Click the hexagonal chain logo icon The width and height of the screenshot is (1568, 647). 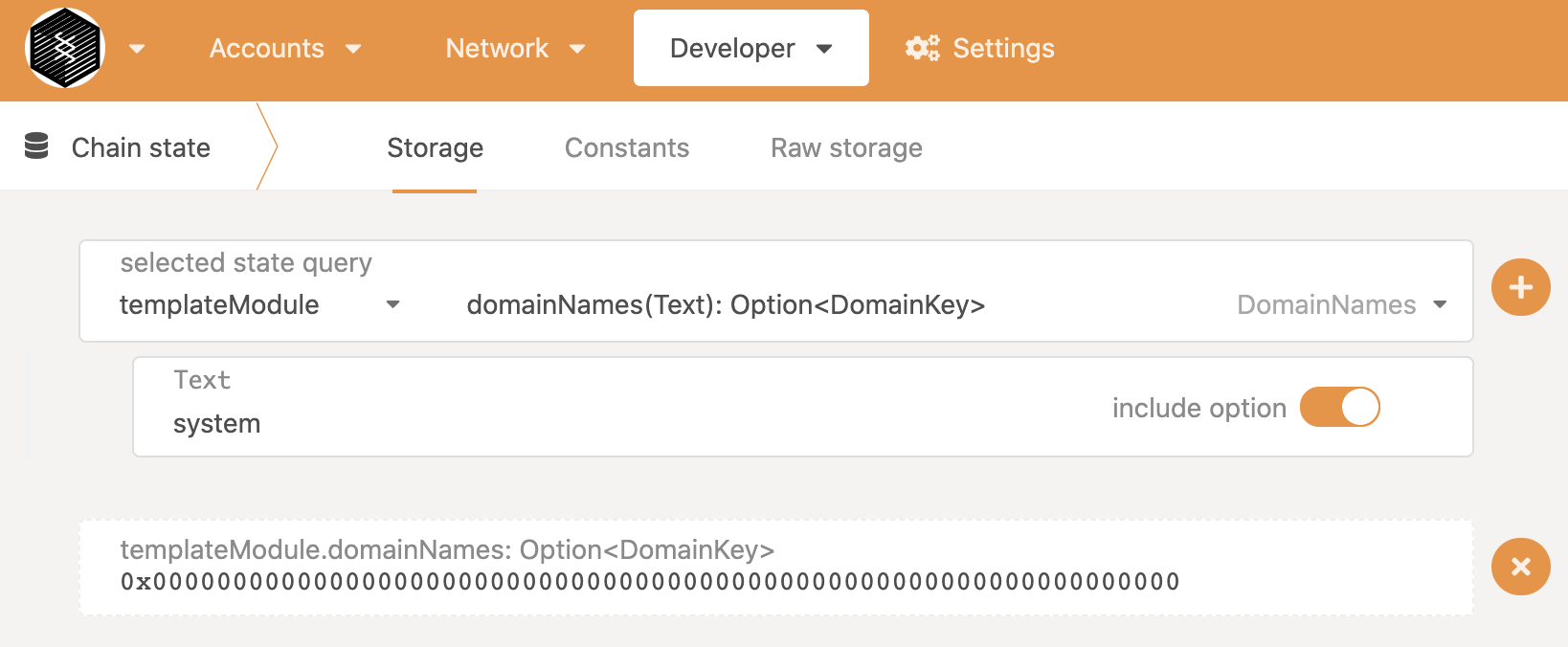click(65, 48)
